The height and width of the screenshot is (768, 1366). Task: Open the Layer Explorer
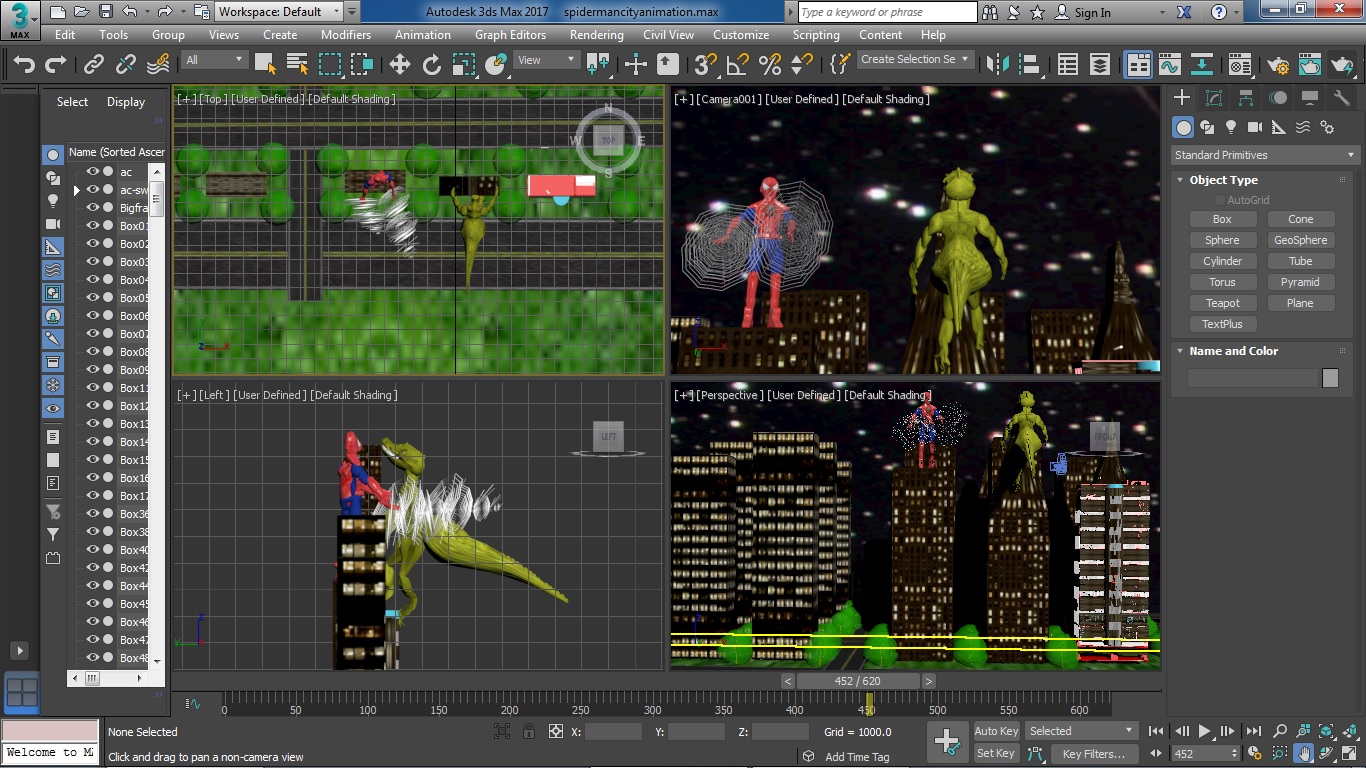click(x=1100, y=65)
